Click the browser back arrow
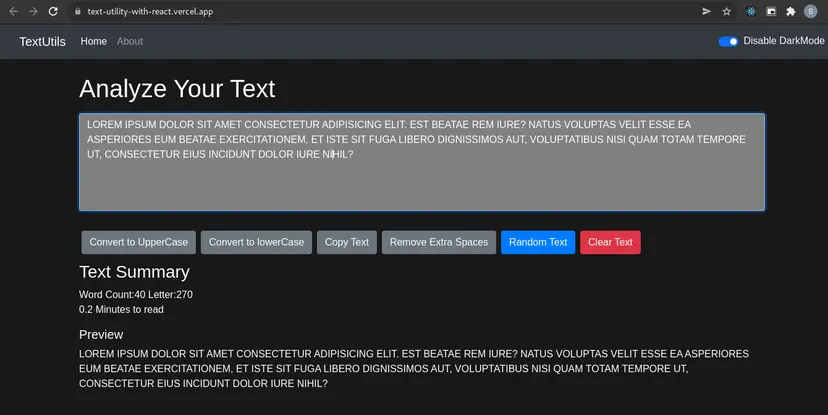The height and width of the screenshot is (415, 828). tap(13, 12)
